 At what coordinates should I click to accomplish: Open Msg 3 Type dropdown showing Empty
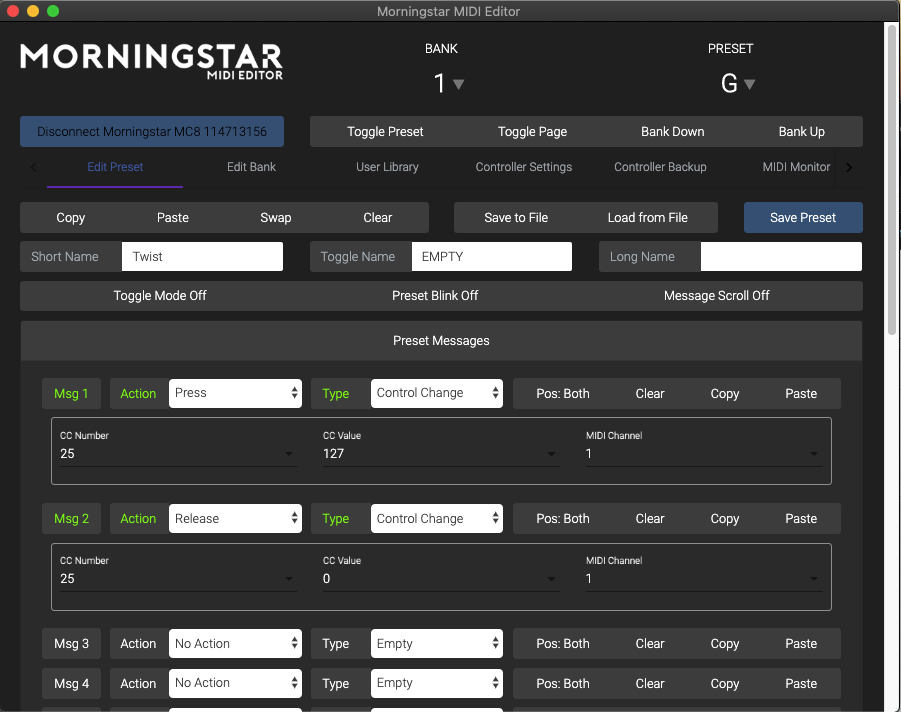pos(437,644)
